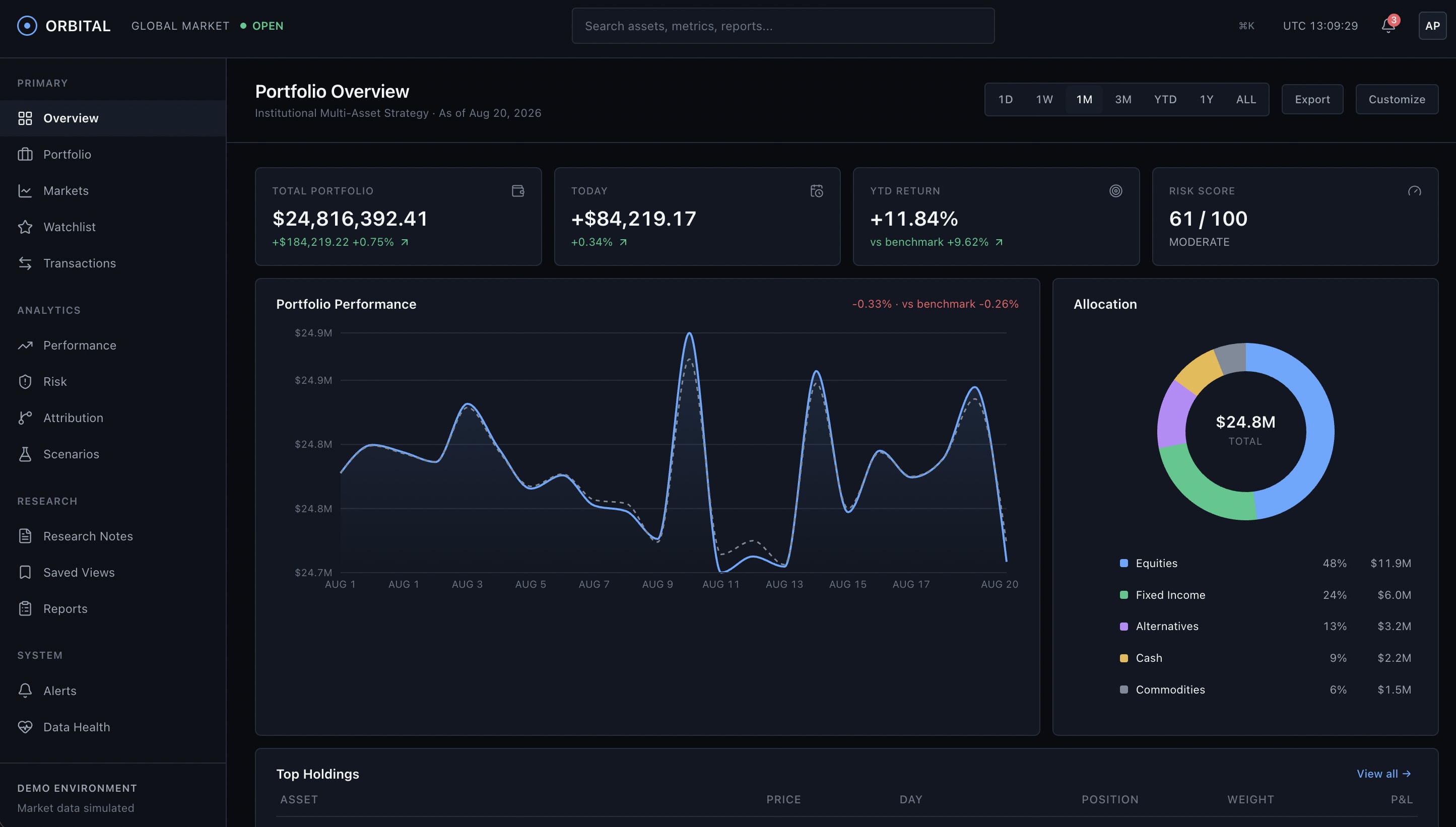Click the Risk Score 61 / 100
Image resolution: width=1456 pixels, height=827 pixels.
click(1208, 219)
